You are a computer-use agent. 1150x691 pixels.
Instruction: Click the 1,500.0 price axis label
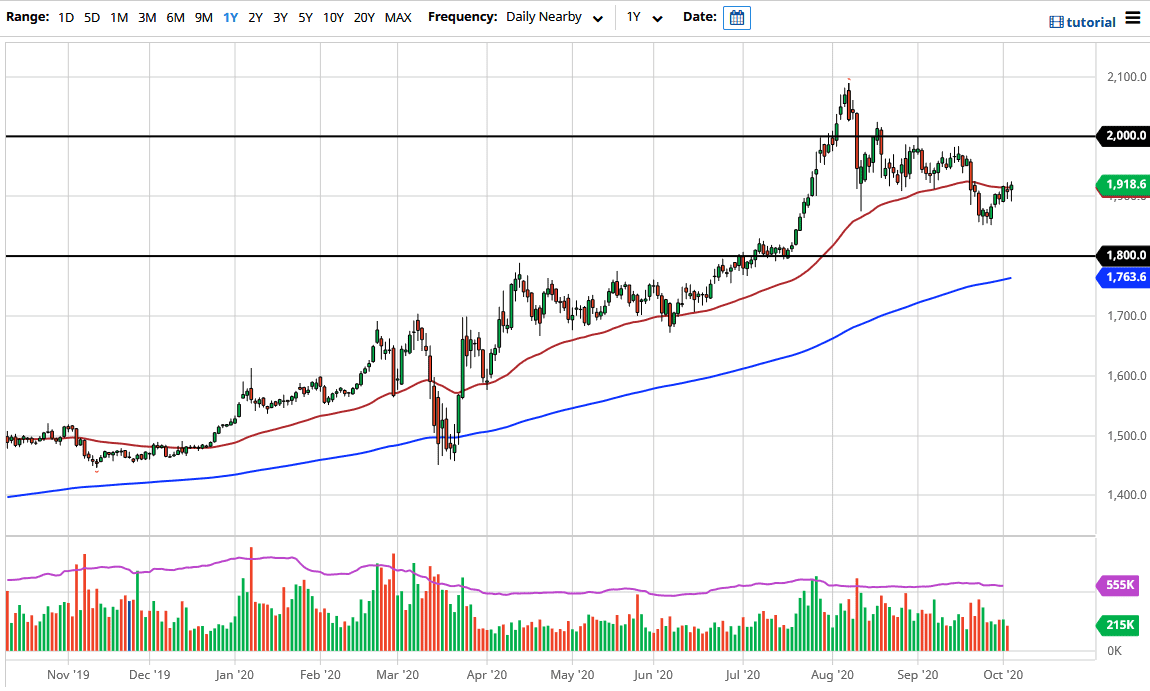click(x=1127, y=436)
